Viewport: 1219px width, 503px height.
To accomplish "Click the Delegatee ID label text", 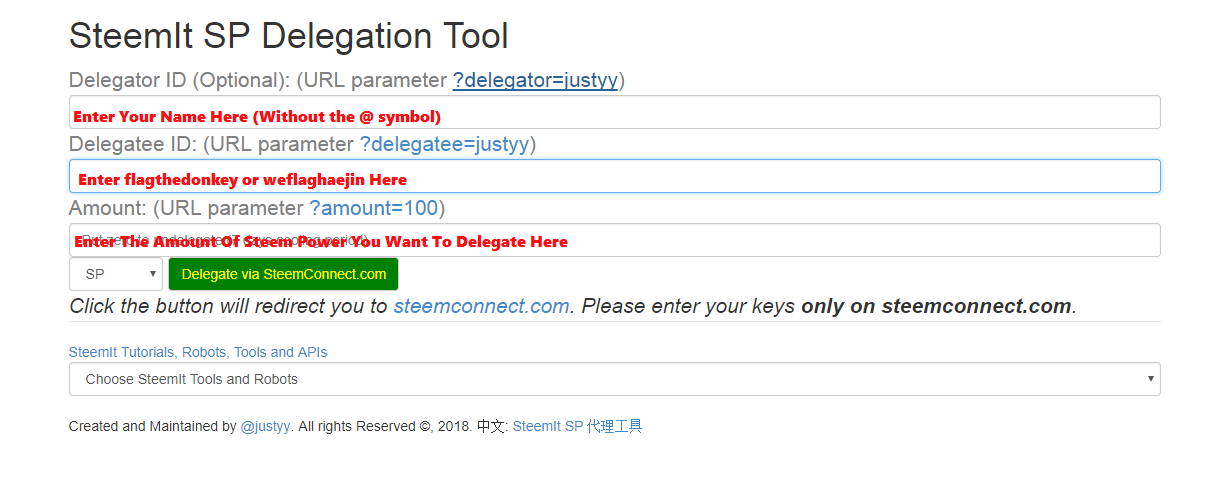I will coord(132,144).
